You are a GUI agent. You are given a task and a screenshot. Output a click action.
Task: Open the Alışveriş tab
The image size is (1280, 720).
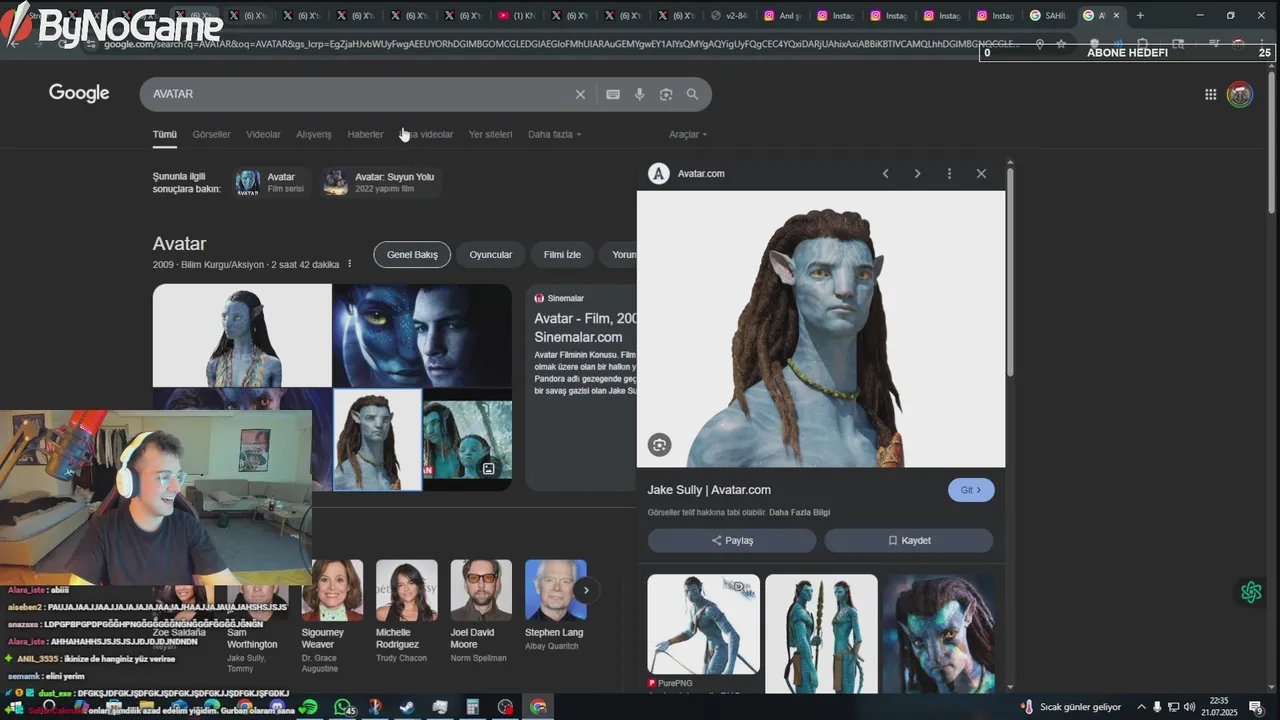click(314, 134)
